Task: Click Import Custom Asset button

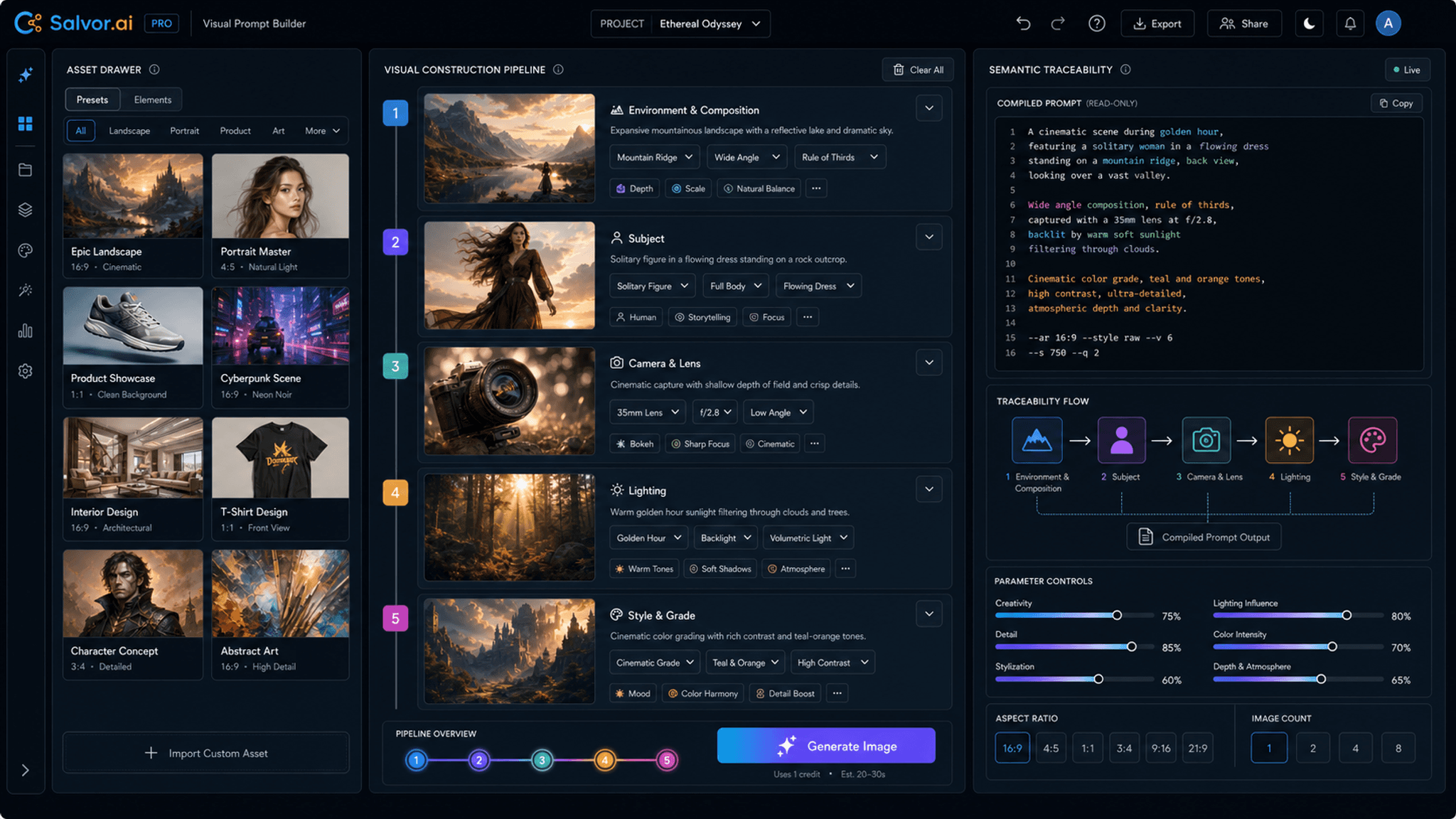Action: [206, 753]
